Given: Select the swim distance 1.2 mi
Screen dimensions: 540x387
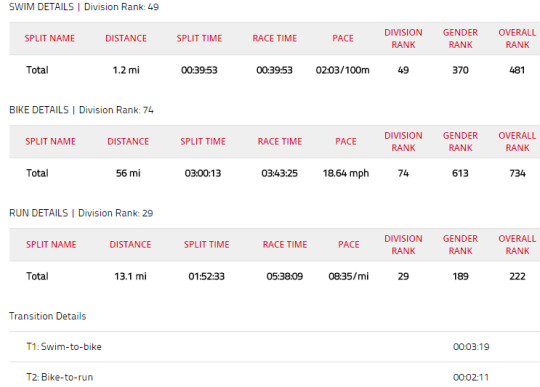Looking at the screenshot, I should 126,70.
